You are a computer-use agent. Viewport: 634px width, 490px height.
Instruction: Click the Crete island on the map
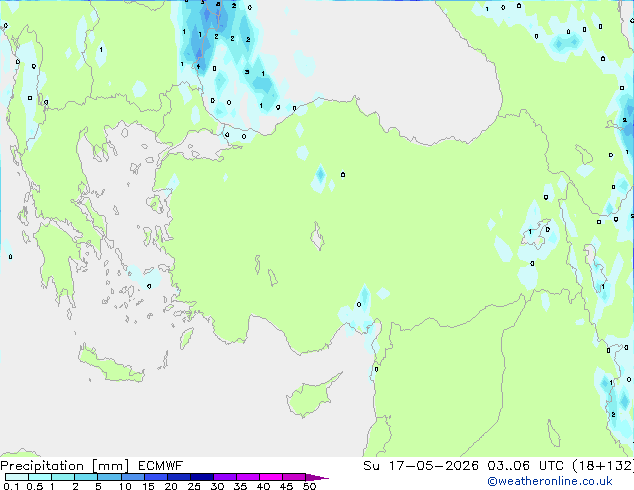pos(110,364)
